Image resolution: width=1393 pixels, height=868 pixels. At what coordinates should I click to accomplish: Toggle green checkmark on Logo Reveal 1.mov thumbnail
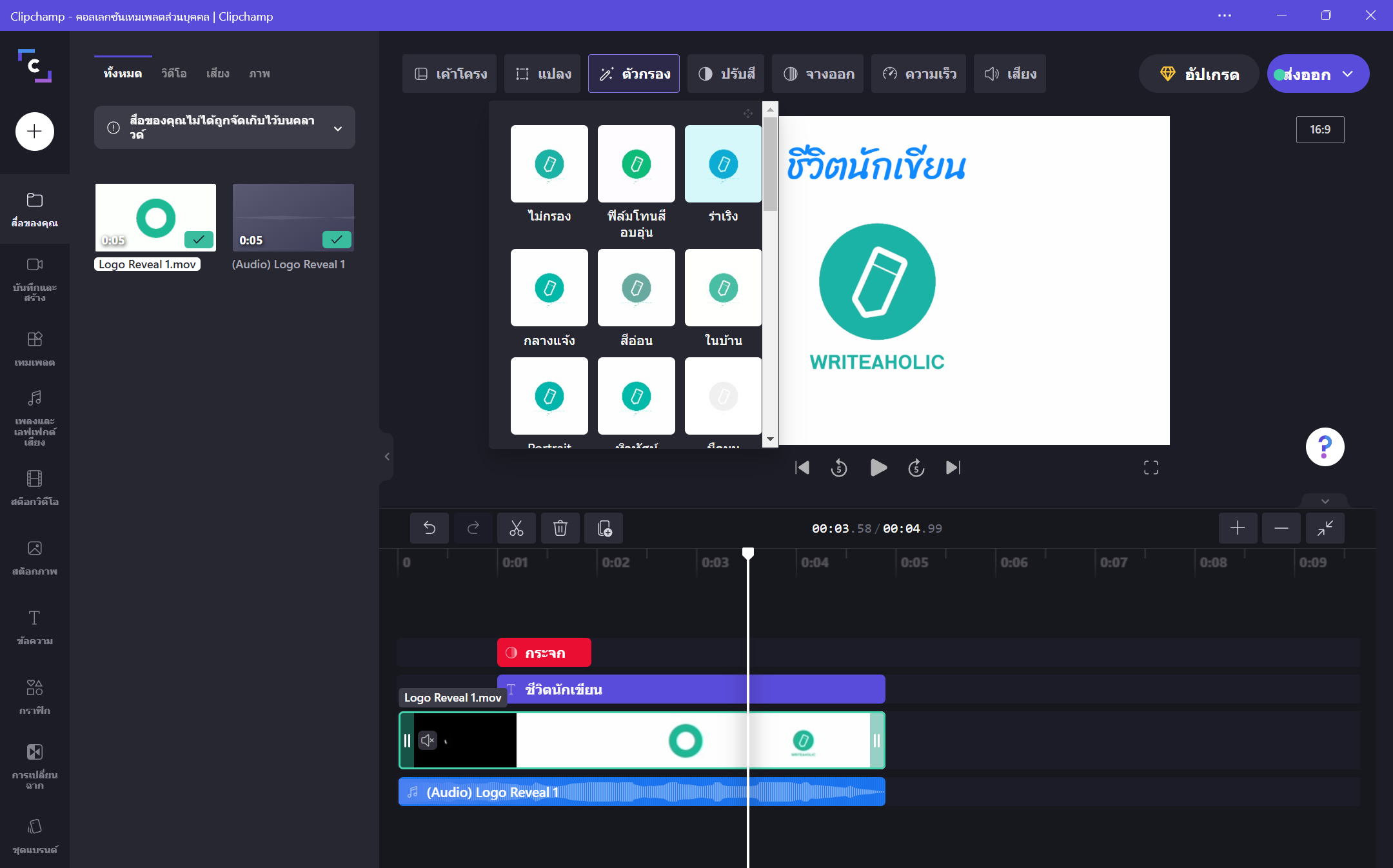(x=199, y=240)
